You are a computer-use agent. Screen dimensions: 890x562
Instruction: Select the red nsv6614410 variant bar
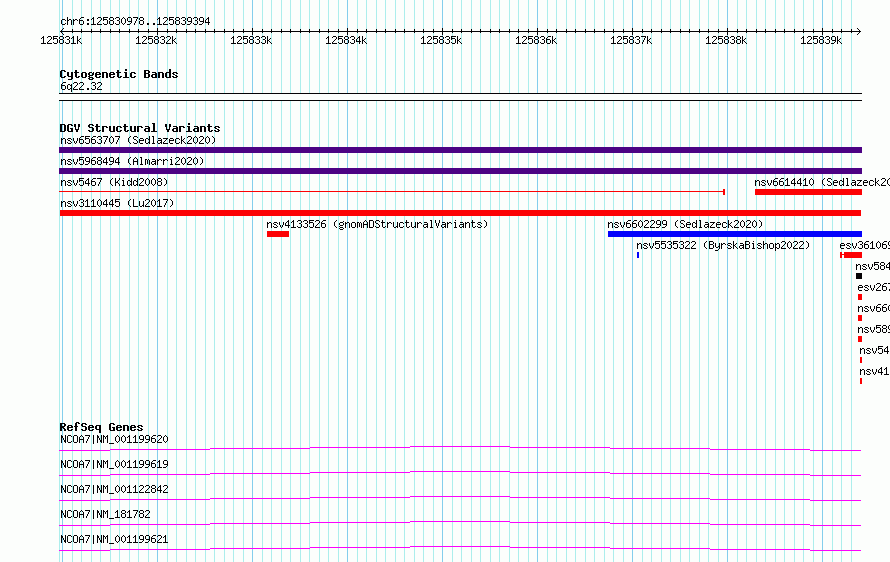[808, 192]
